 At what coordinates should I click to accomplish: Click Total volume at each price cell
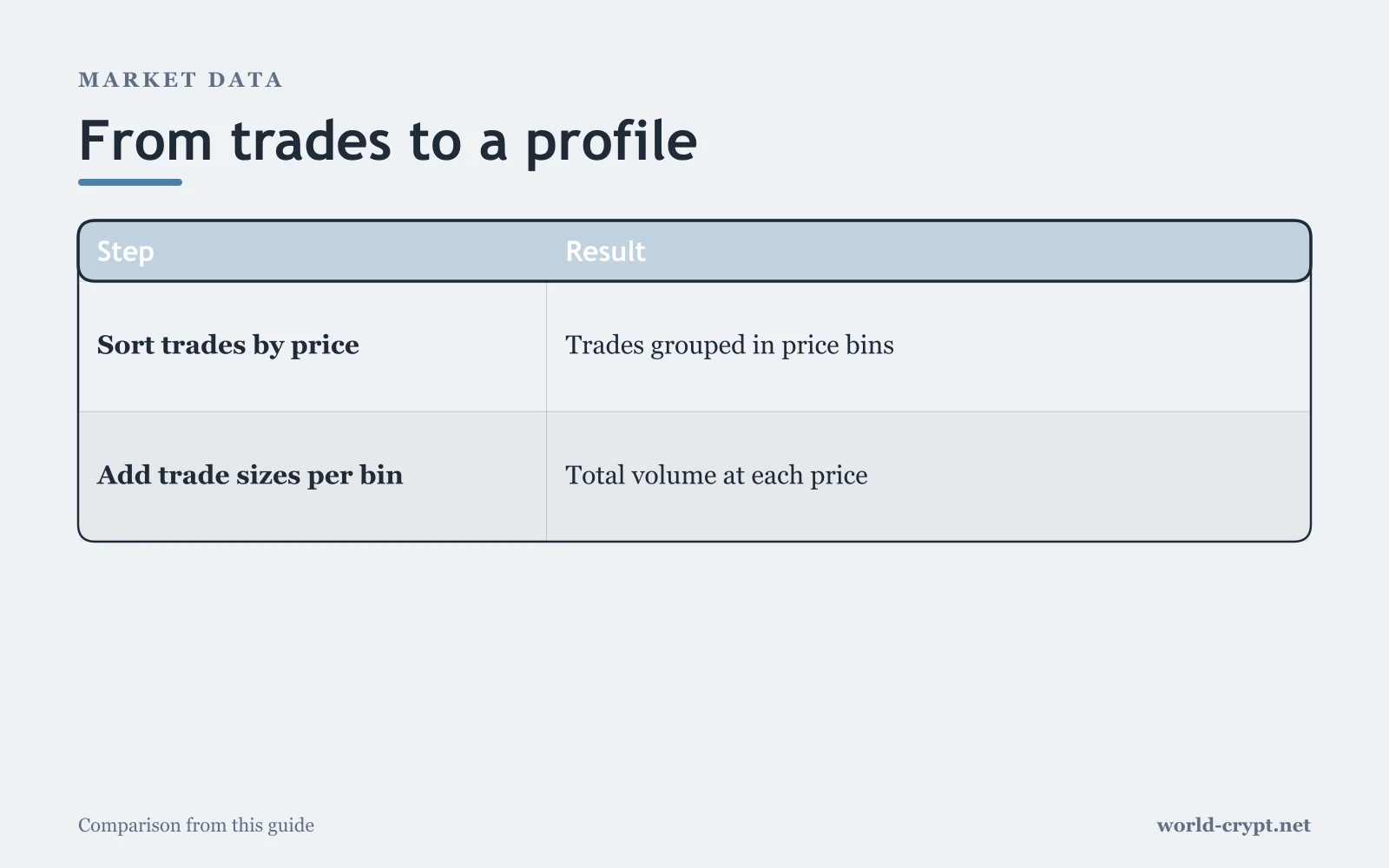(928, 477)
